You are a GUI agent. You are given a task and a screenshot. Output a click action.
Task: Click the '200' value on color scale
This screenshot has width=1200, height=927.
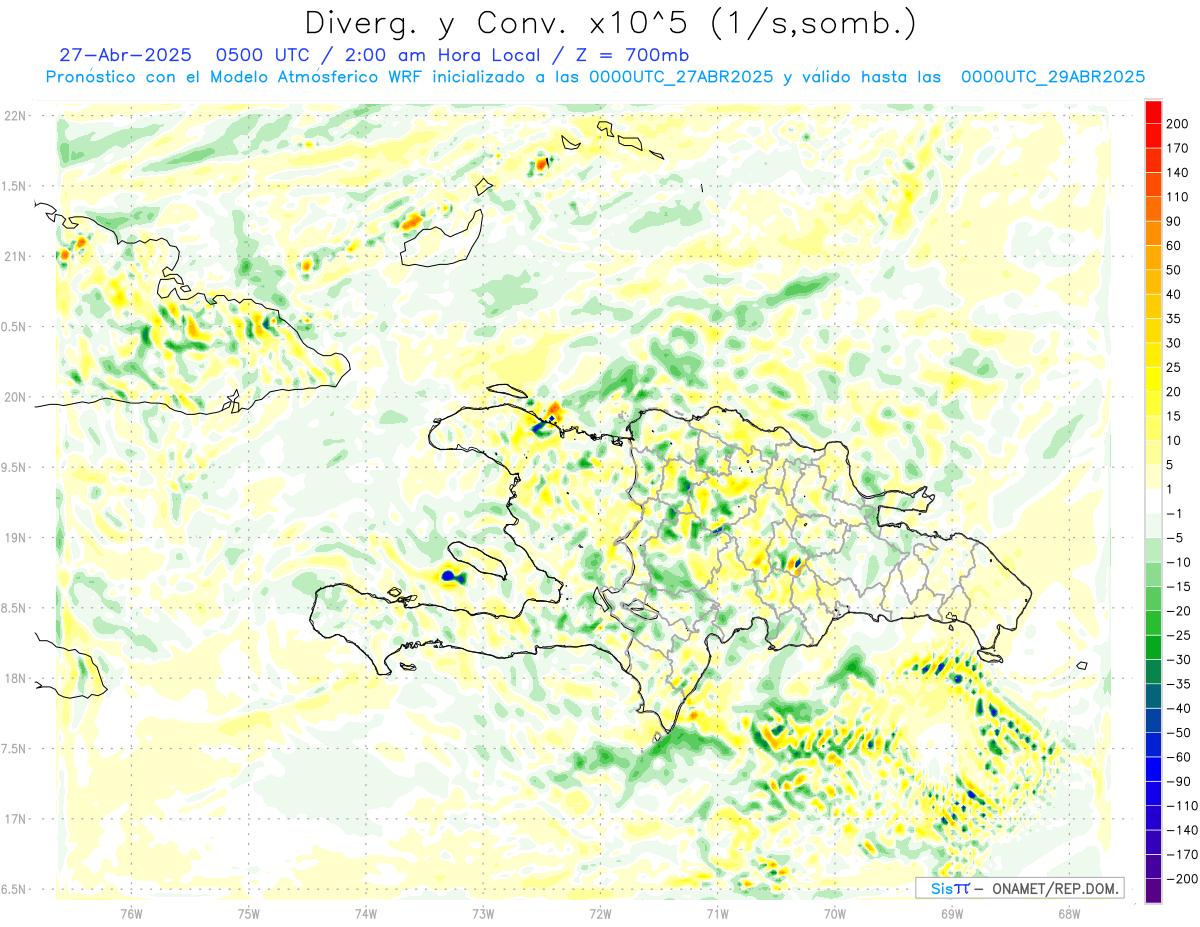tap(1179, 124)
